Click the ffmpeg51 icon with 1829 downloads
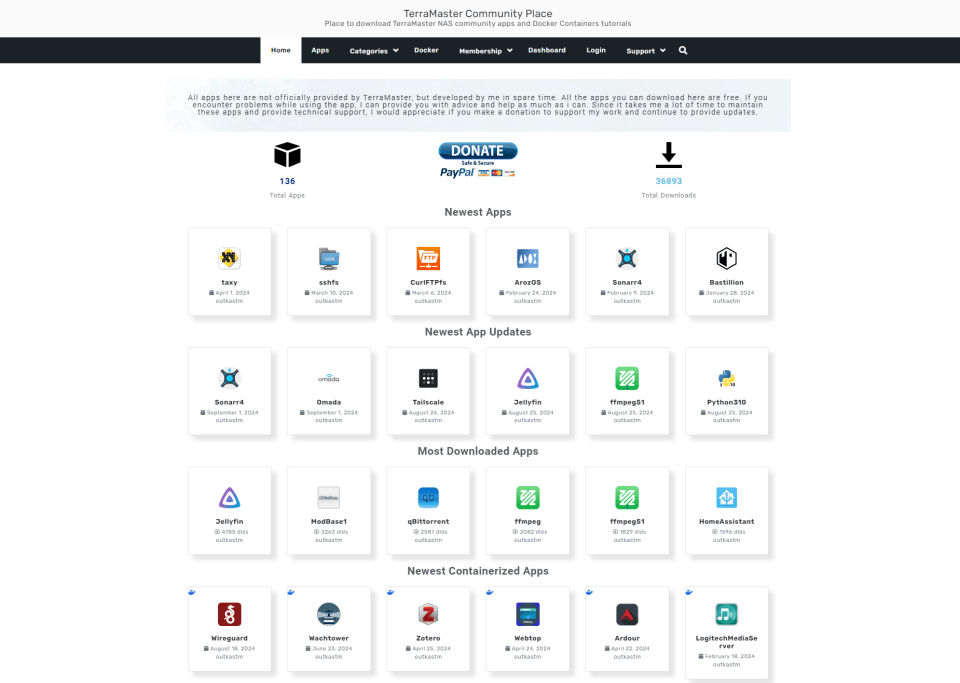Image resolution: width=960 pixels, height=683 pixels. coord(627,498)
